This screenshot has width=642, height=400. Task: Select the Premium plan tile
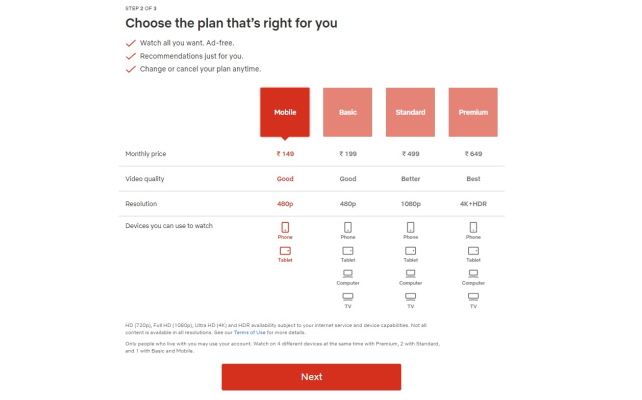pos(473,112)
